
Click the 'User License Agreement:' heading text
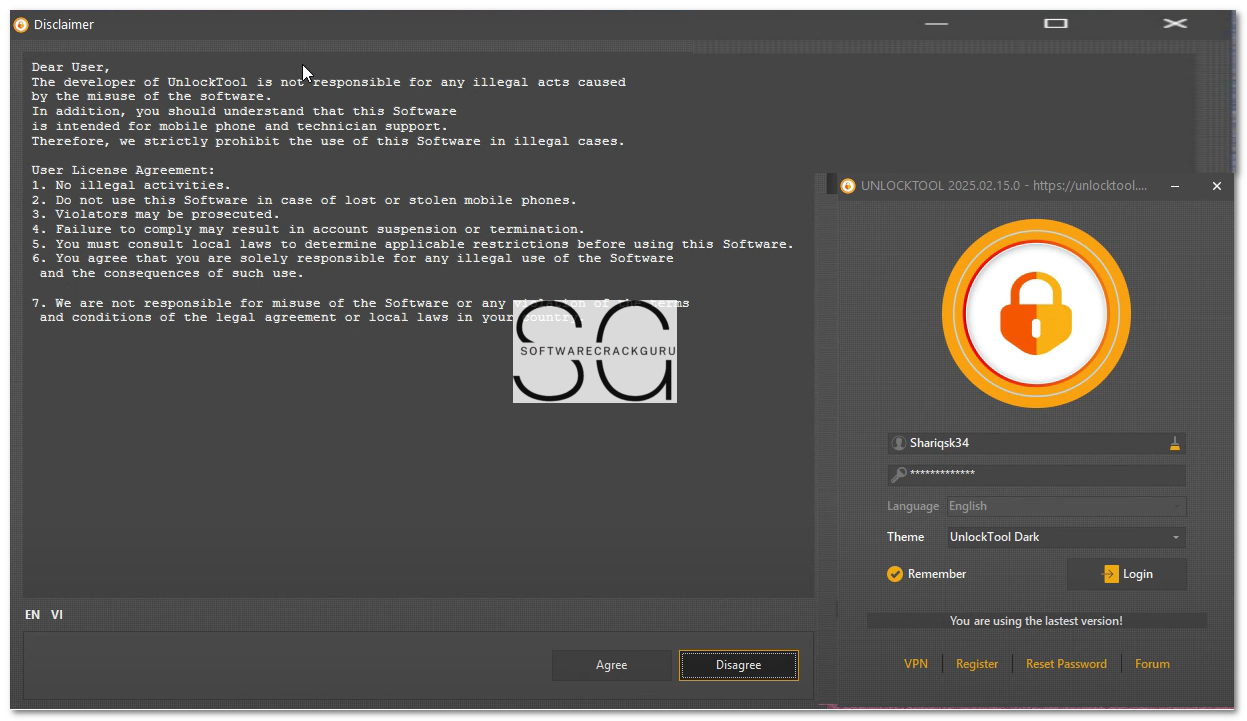click(x=123, y=171)
